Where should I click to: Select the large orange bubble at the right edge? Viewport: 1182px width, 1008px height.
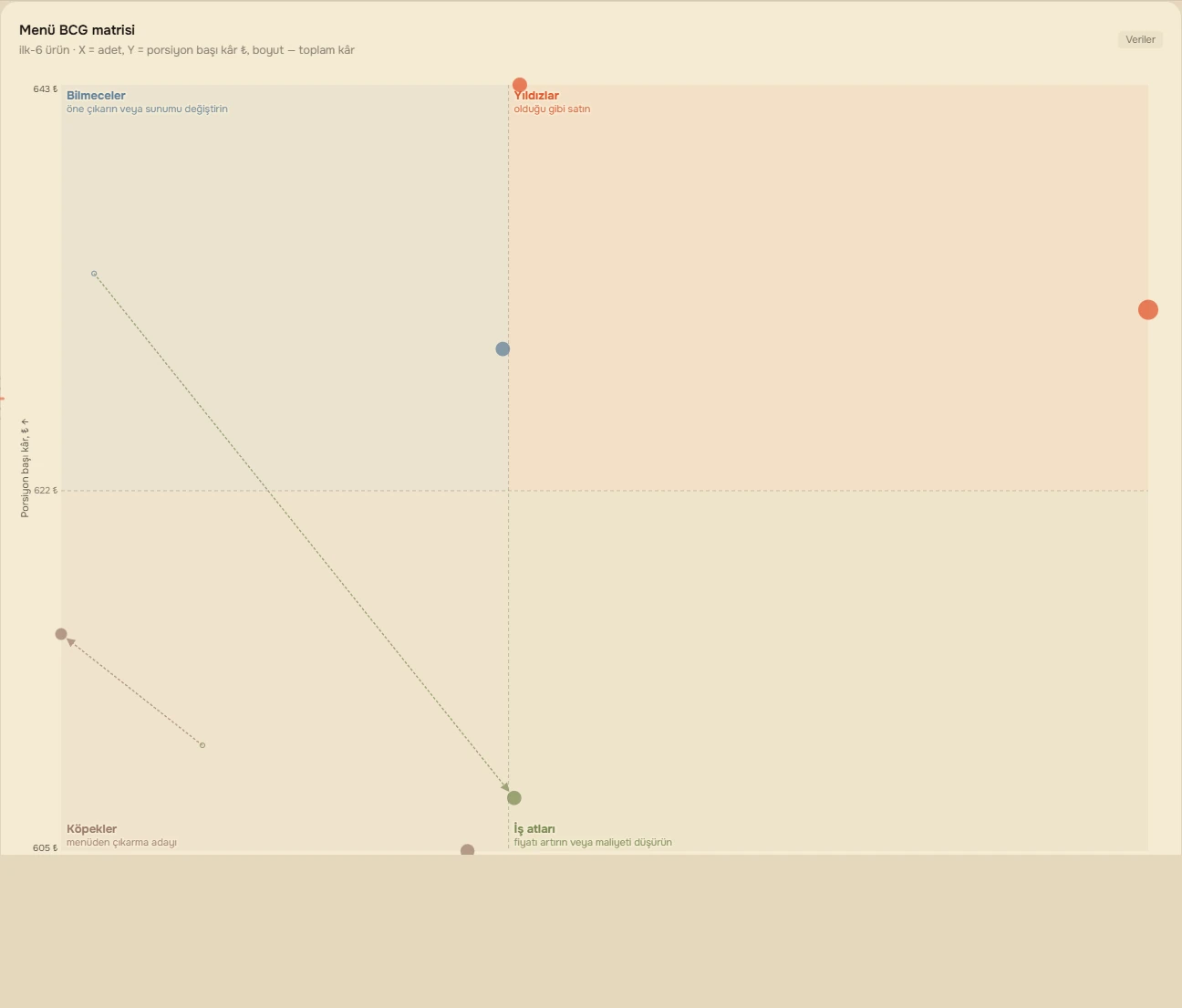[1148, 310]
